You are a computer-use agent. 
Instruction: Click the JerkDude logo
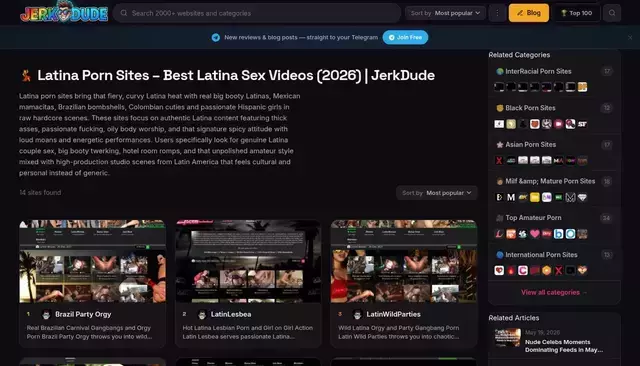pos(64,12)
